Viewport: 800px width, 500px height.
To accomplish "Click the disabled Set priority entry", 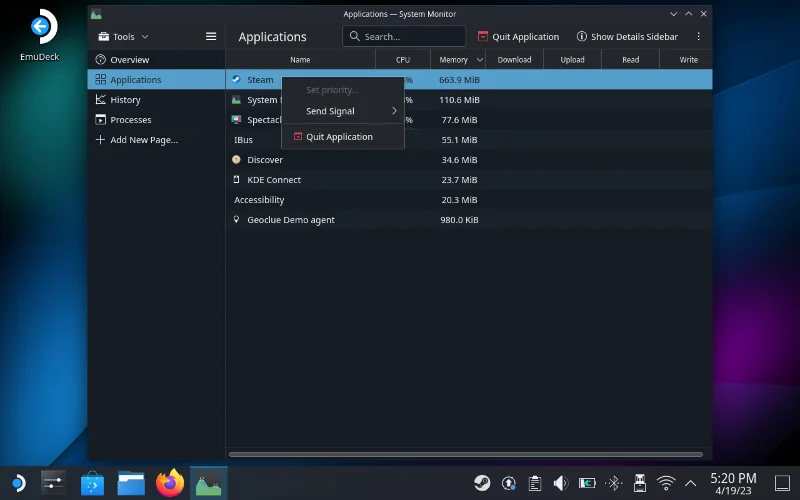I will coord(343,90).
